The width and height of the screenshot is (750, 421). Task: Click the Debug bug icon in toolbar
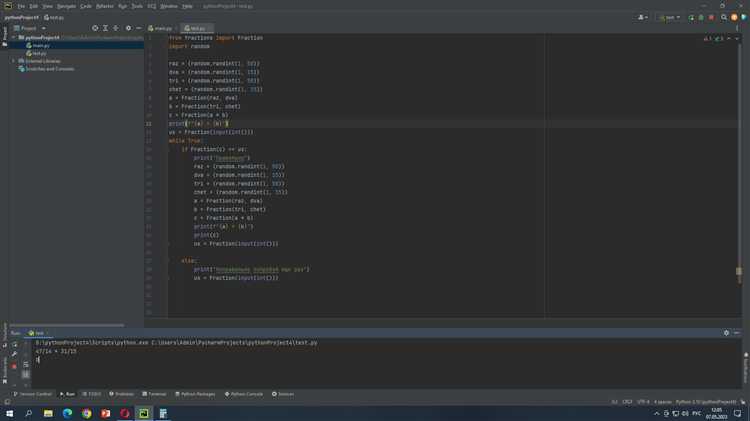coord(701,18)
